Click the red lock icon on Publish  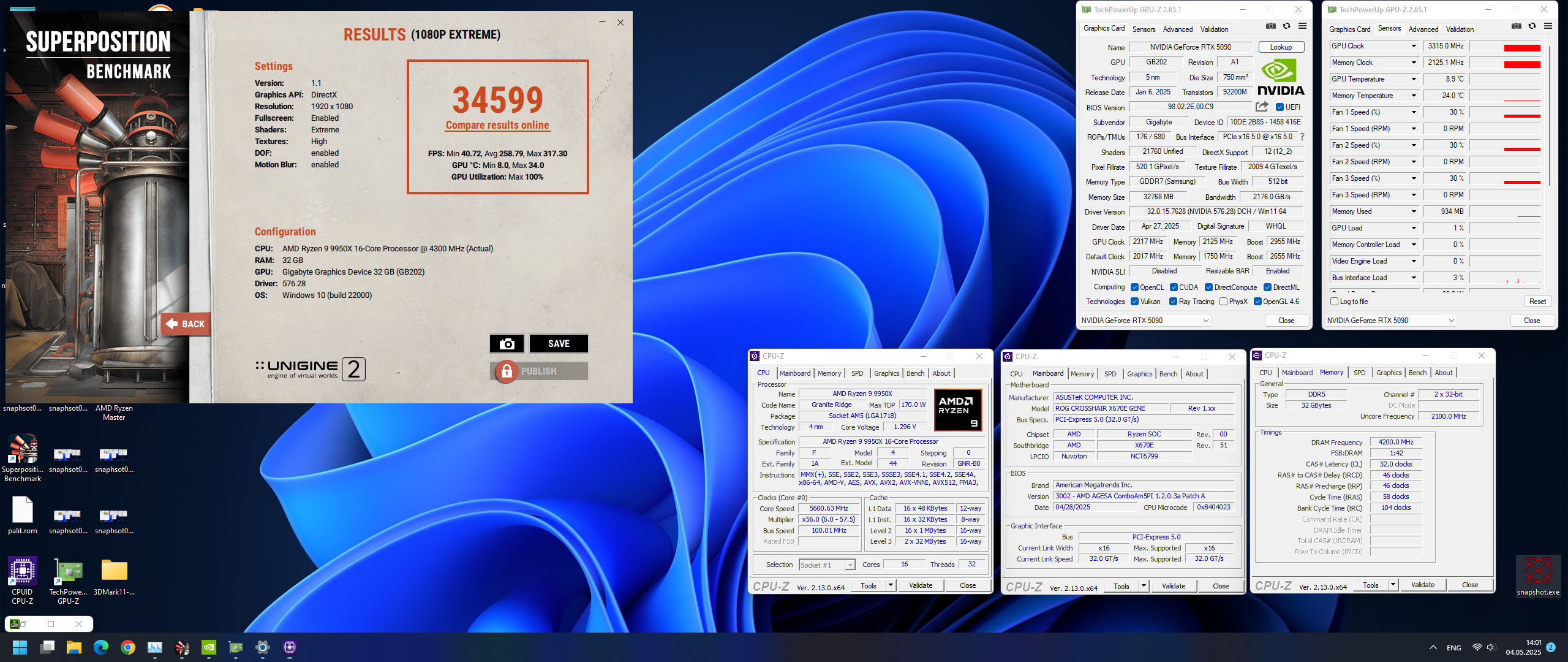click(x=507, y=371)
